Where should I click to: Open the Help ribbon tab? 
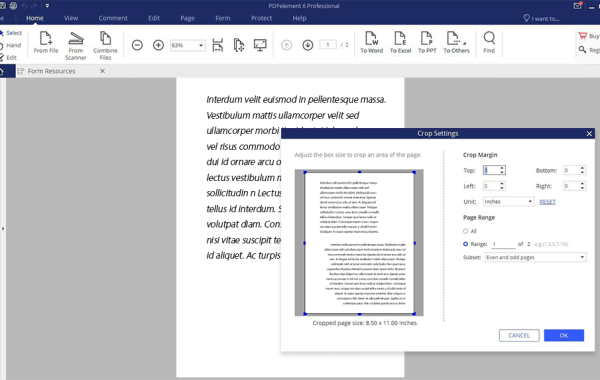point(299,18)
